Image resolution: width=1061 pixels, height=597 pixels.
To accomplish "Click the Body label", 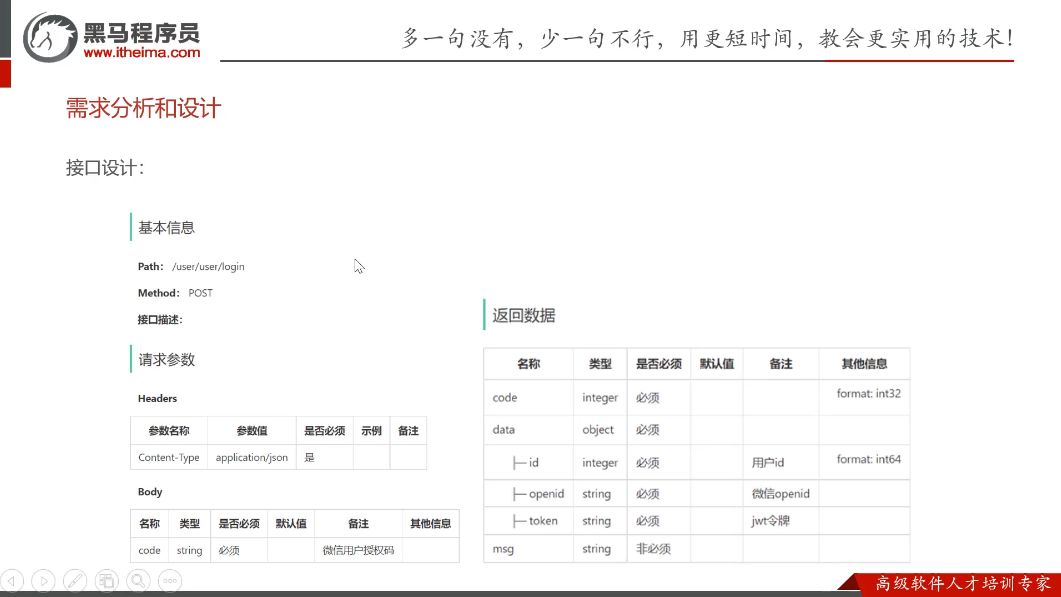I will point(150,492).
